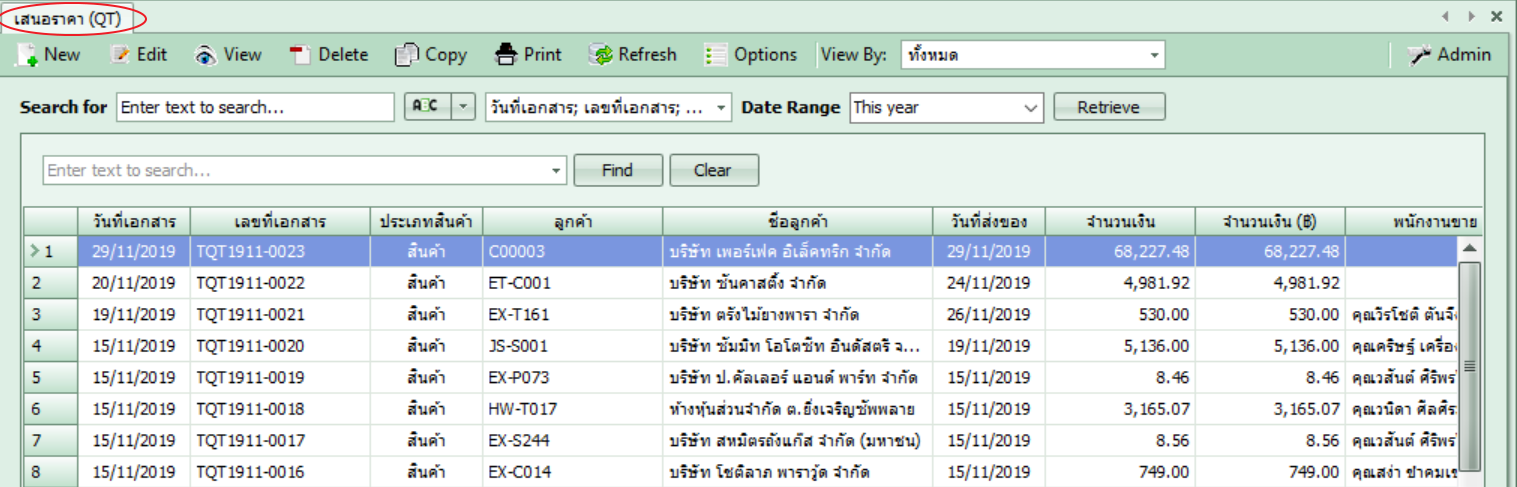This screenshot has height=487, width=1517.
Task: Expand the View By dropdown
Action: (1154, 55)
